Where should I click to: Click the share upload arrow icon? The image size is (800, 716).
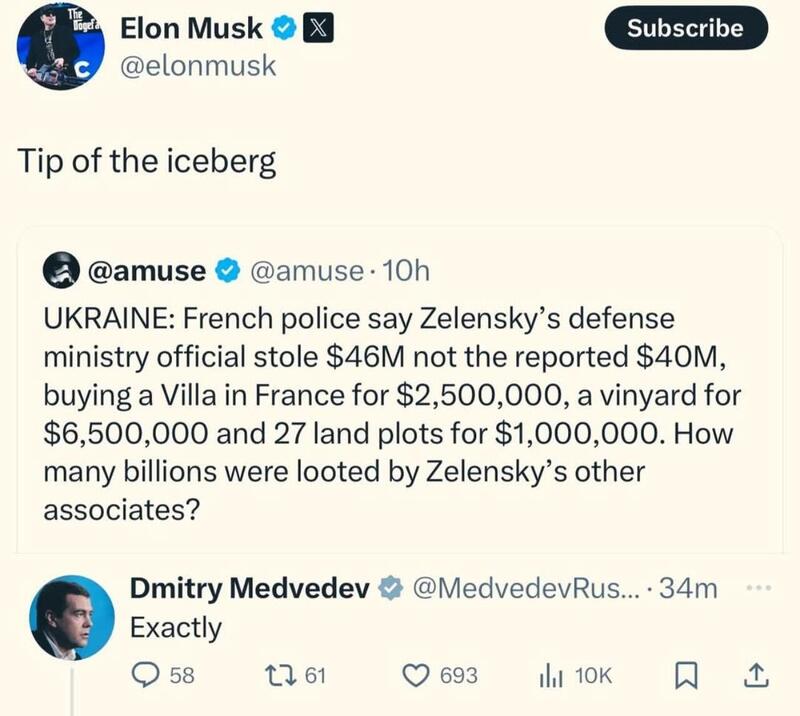point(752,676)
